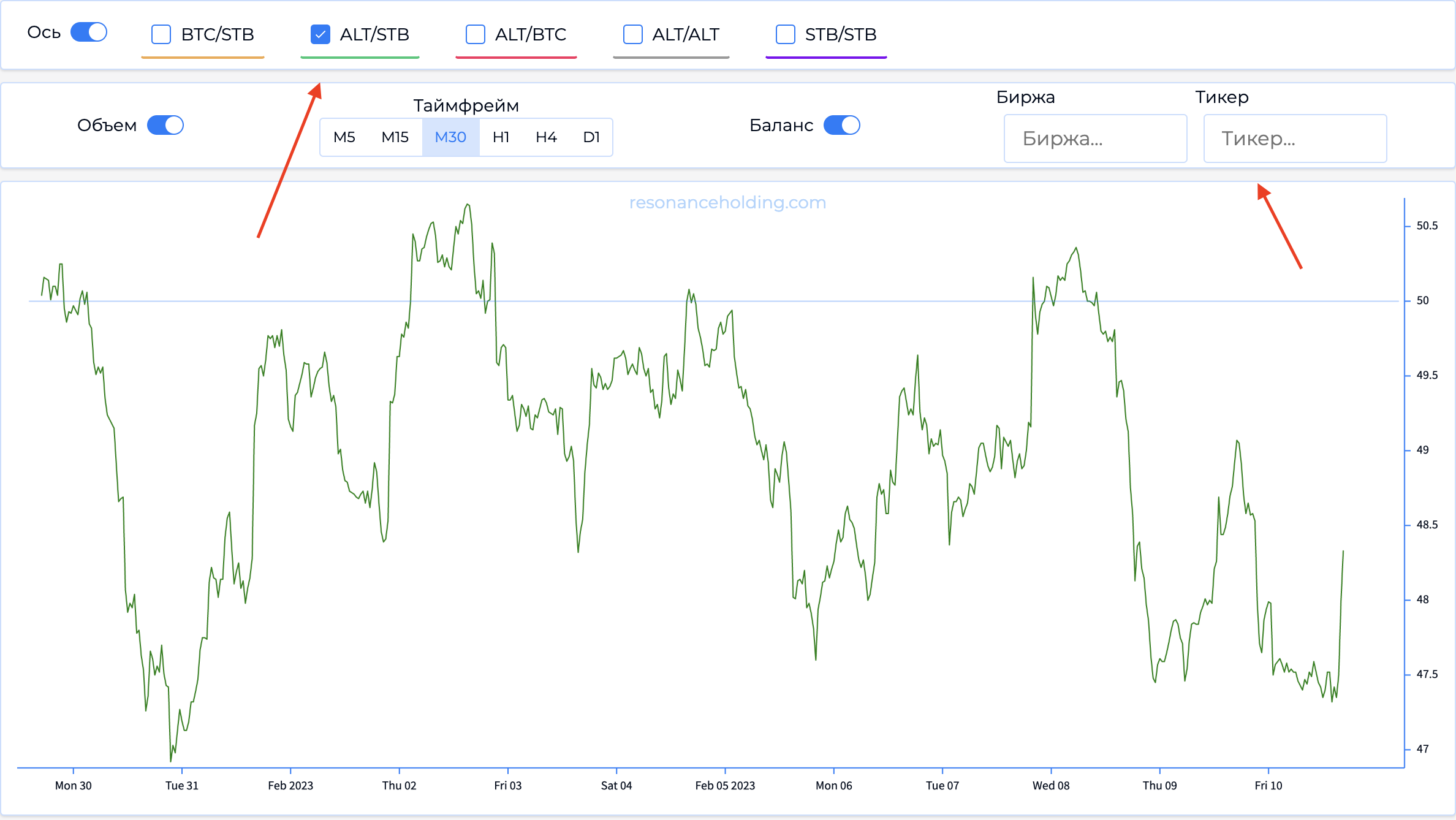Enable the BTC/STB checkbox
1456x820 pixels.
coord(161,34)
